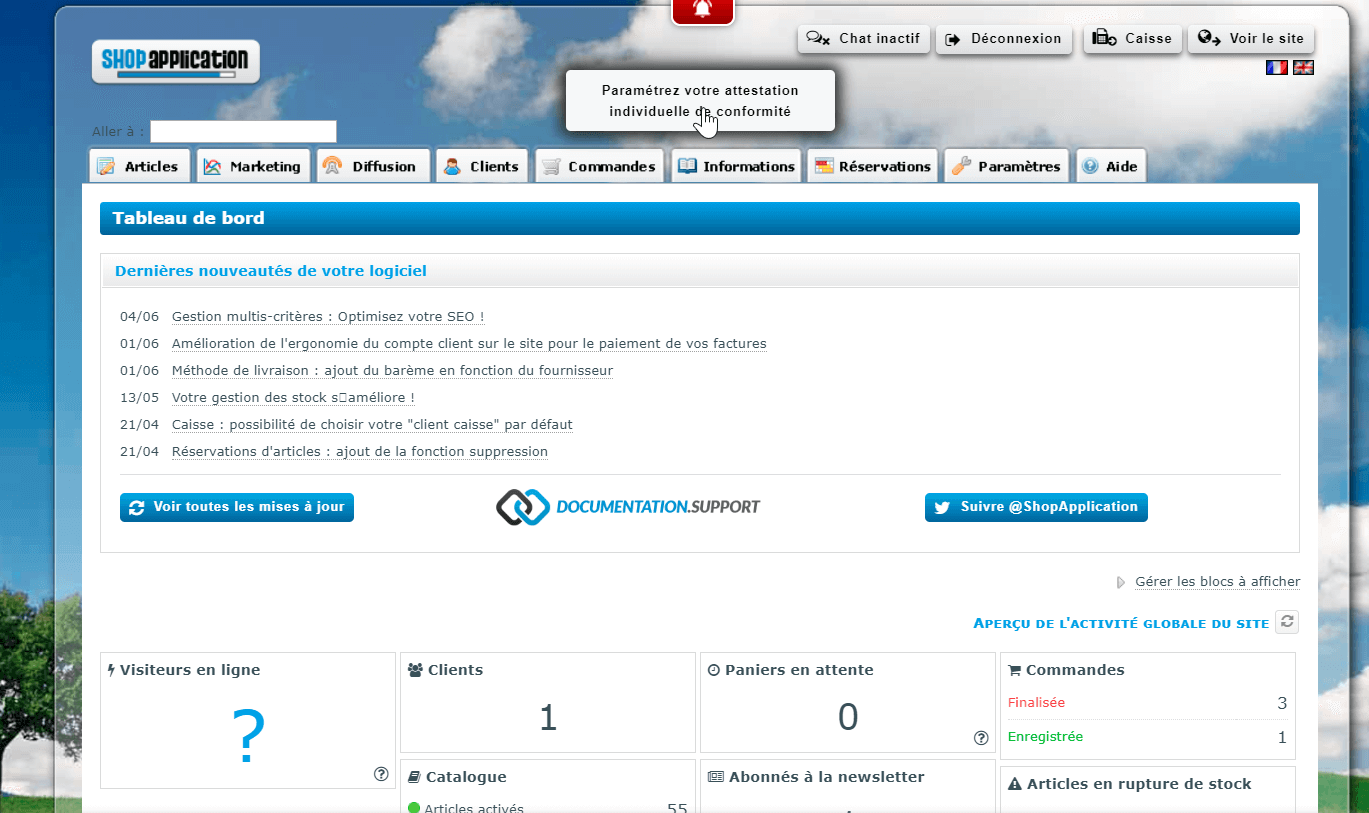Open the Caisse button
The width and height of the screenshot is (1369, 813).
(x=1133, y=39)
